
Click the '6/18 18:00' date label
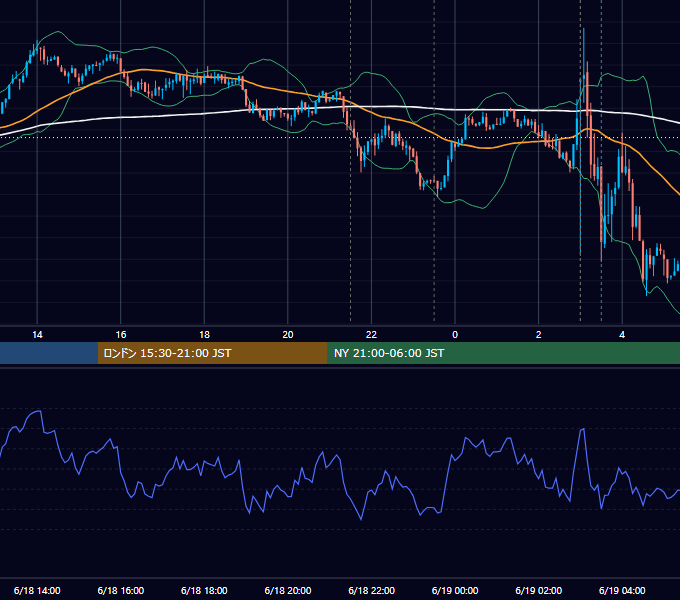tap(204, 590)
